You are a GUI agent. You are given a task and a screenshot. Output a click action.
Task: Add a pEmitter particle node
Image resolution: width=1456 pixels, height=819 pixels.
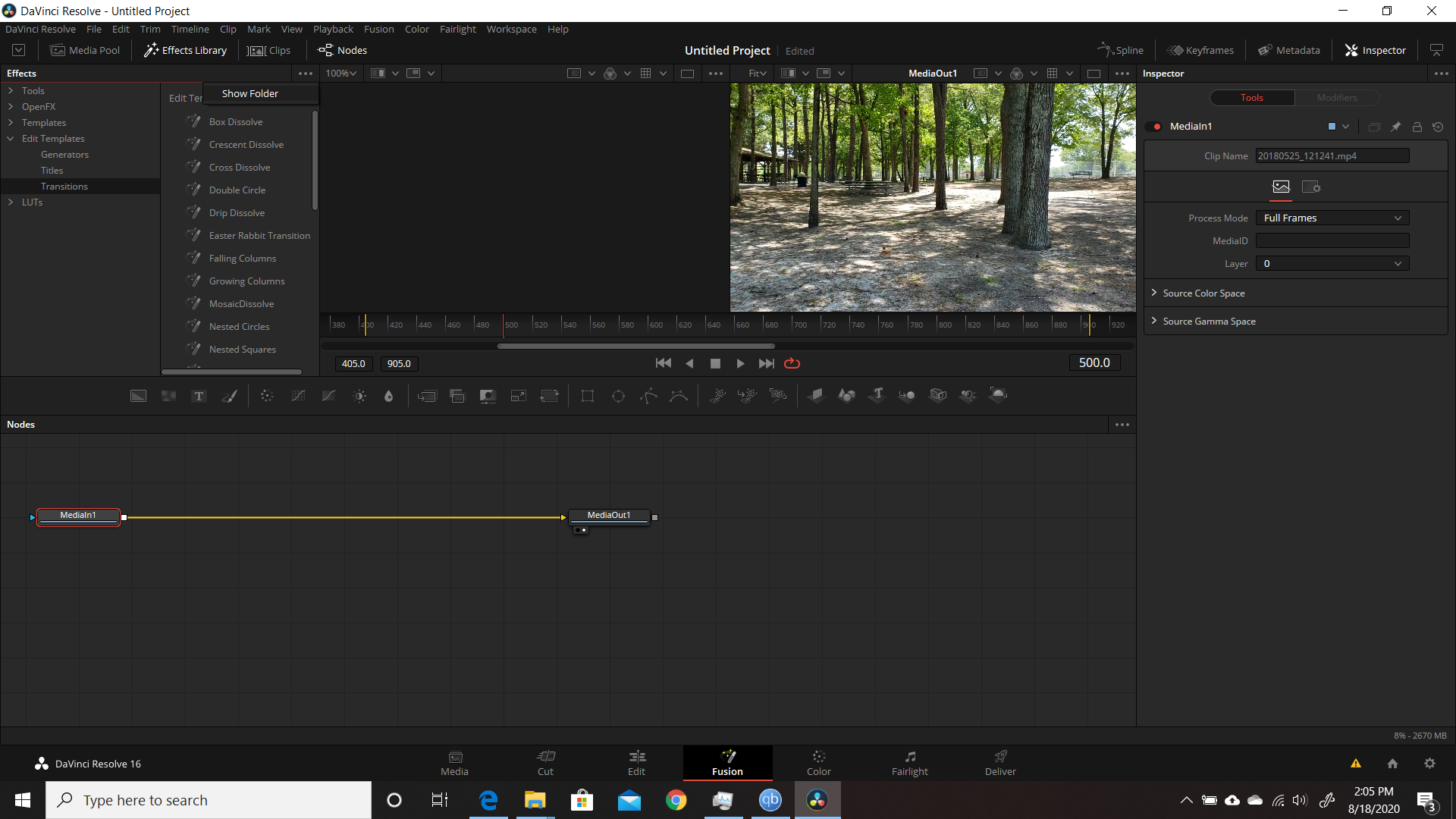click(x=717, y=396)
